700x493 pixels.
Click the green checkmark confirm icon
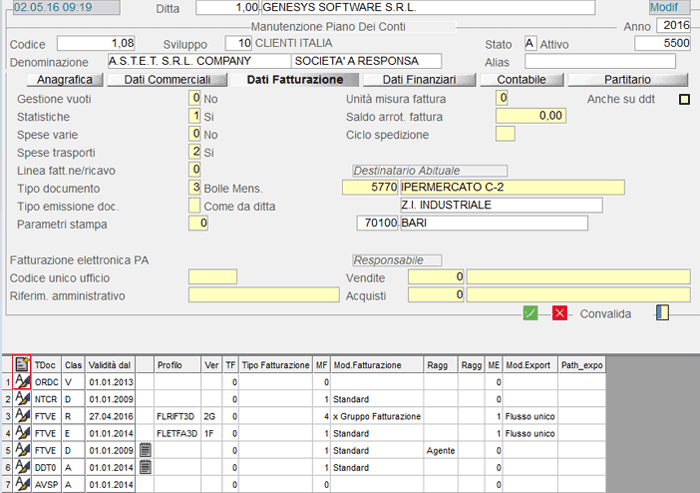click(531, 314)
